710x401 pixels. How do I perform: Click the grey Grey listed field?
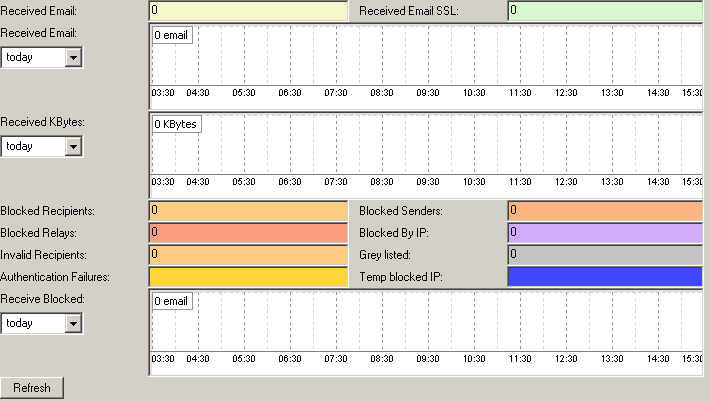606,254
